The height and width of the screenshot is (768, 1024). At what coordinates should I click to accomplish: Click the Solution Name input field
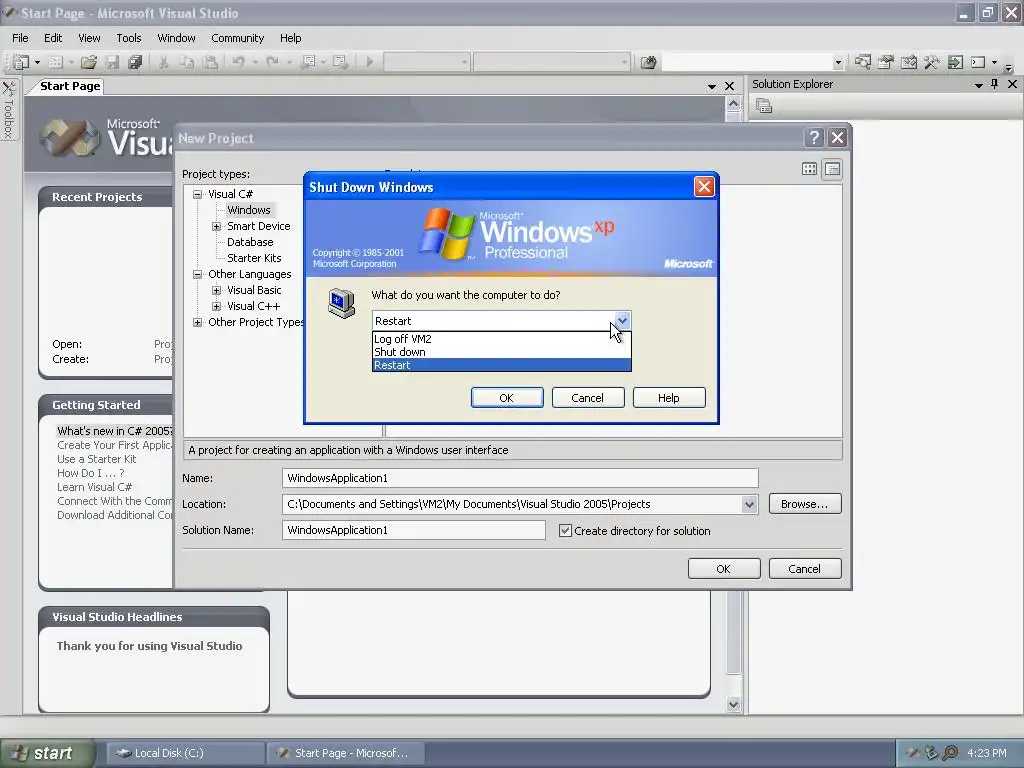click(x=413, y=530)
